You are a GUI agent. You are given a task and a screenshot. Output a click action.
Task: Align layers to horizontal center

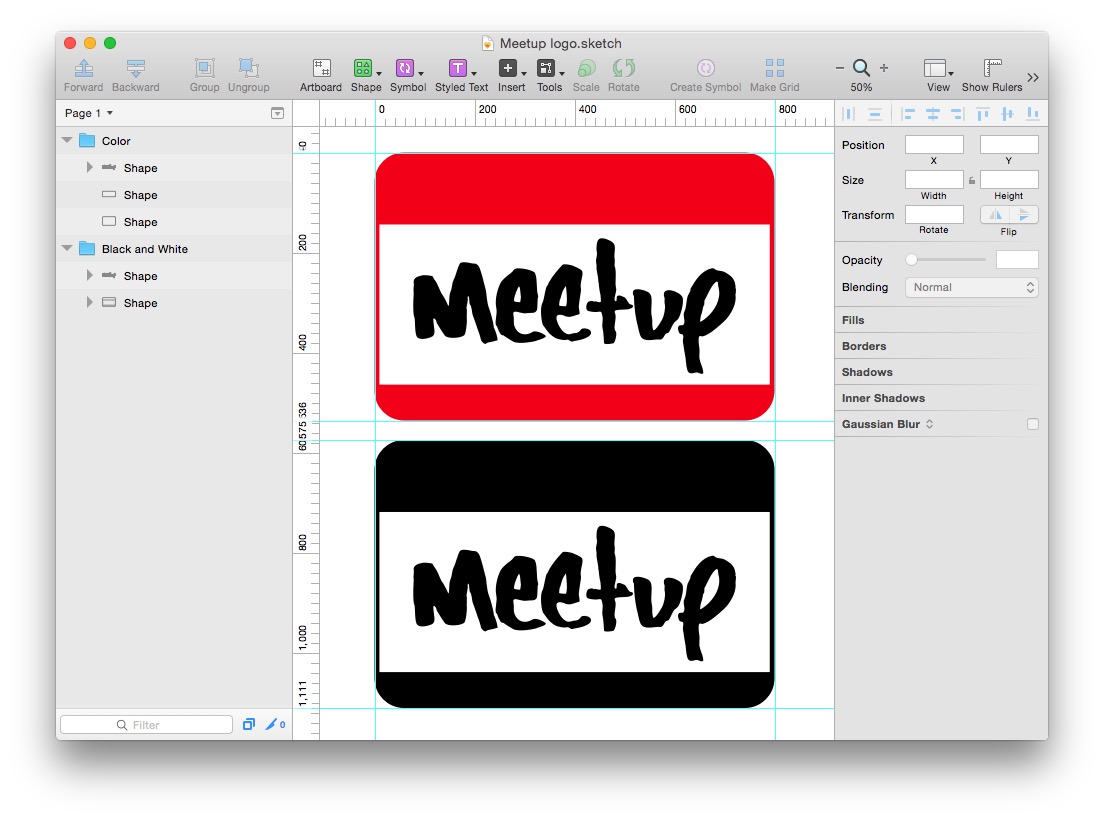click(x=933, y=114)
